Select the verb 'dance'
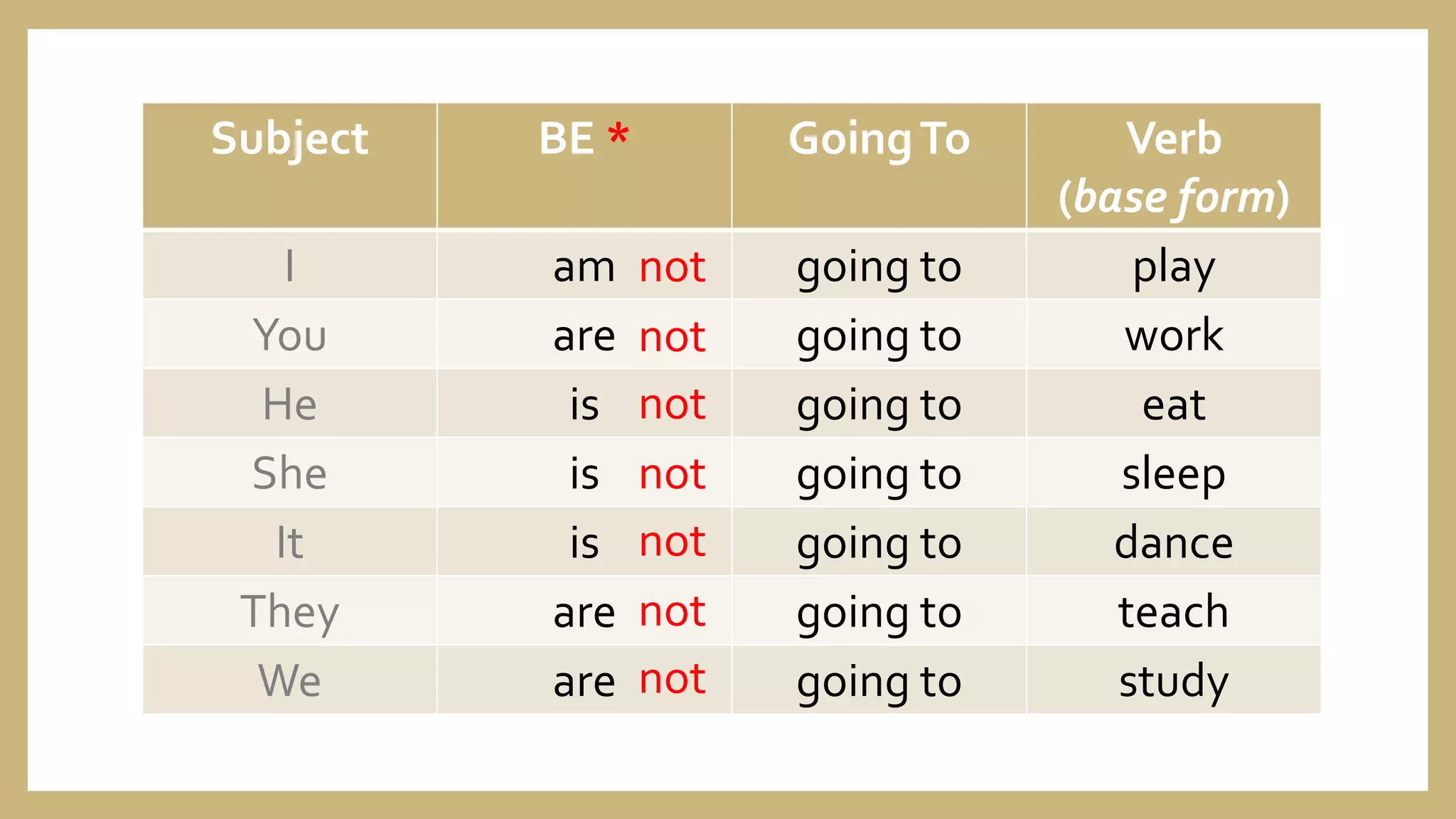The image size is (1456, 819). pyautogui.click(x=1174, y=542)
